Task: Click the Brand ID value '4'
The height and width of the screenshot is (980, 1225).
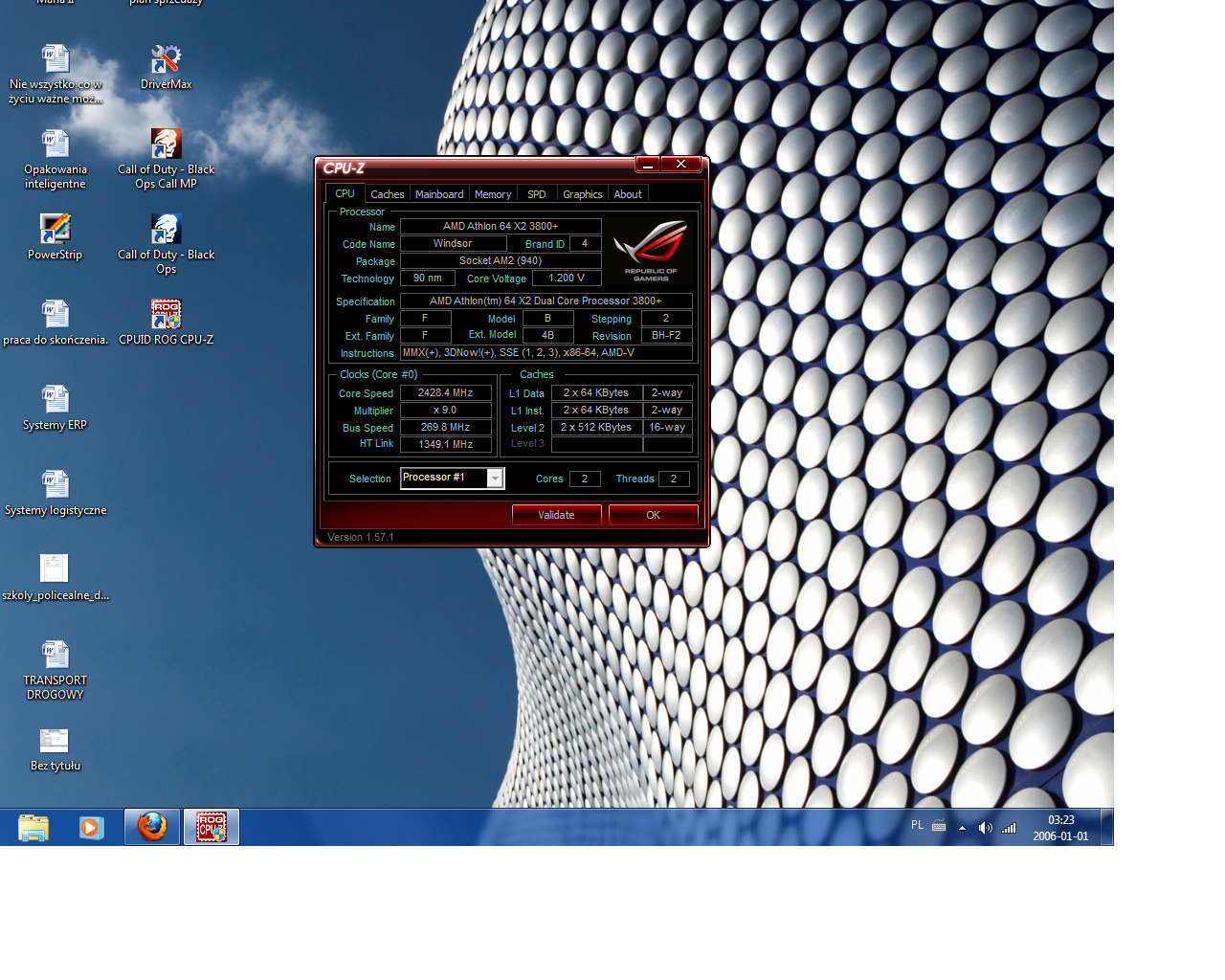Action: coord(585,243)
